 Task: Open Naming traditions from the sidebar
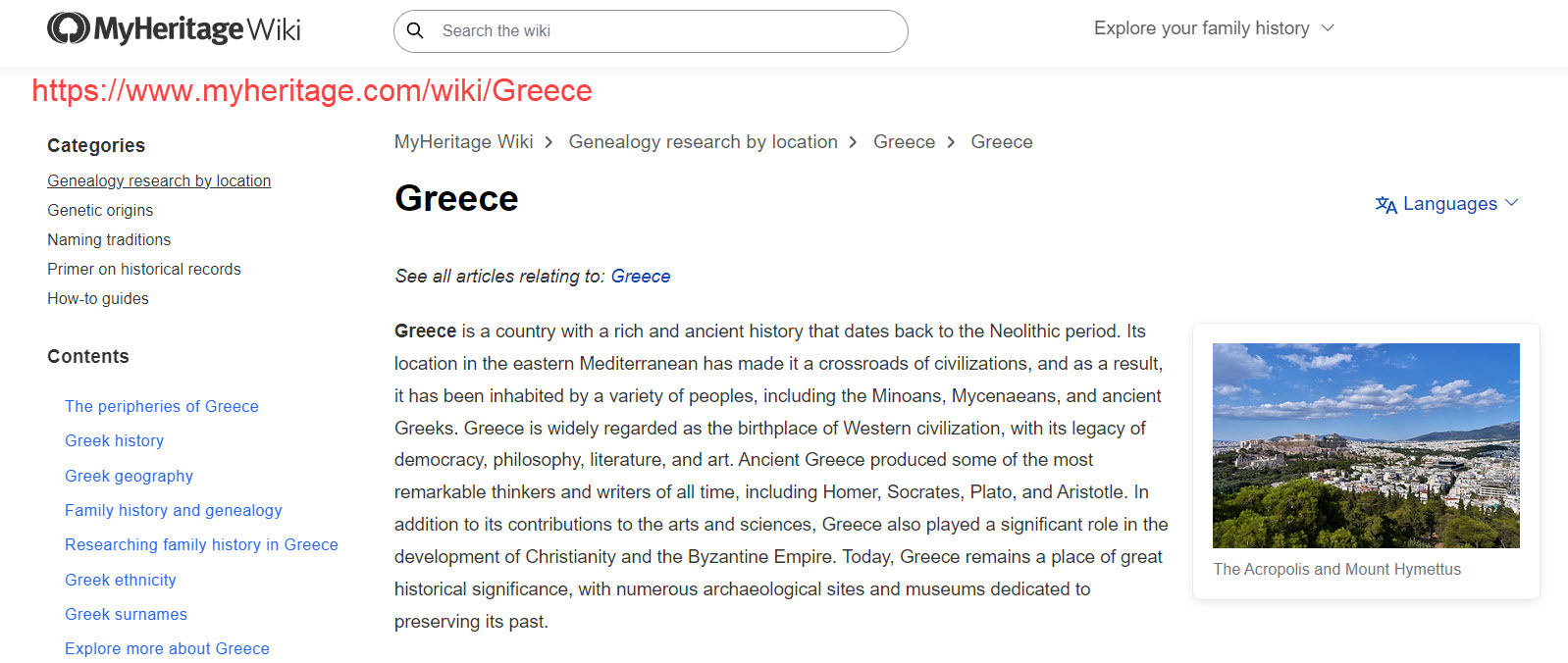point(109,239)
